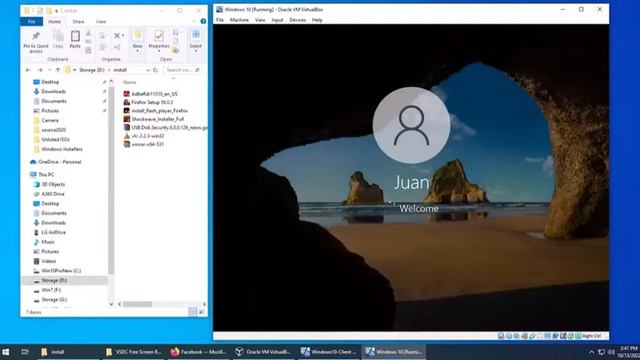This screenshot has height=360, width=640.
Task: Open the Machine menu in VirtualBox
Action: 239,20
